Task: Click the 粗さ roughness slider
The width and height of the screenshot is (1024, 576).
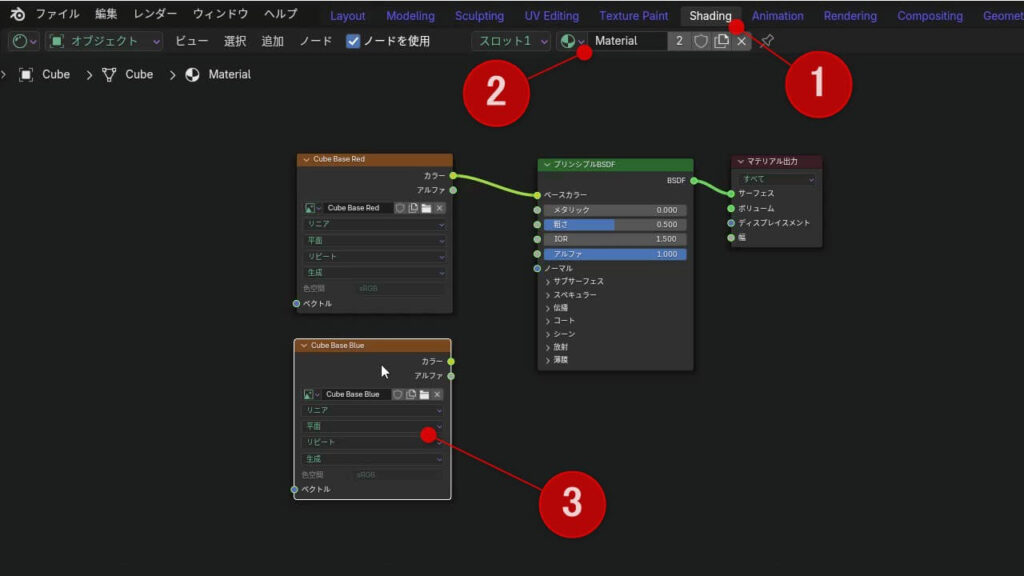Action: [615, 225]
